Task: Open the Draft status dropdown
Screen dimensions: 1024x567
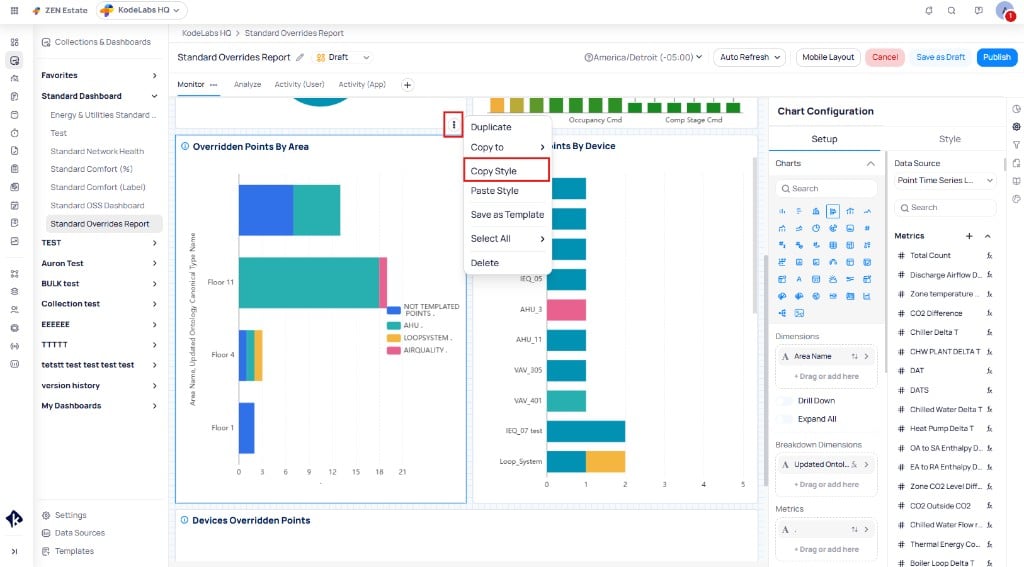Action: click(x=344, y=57)
